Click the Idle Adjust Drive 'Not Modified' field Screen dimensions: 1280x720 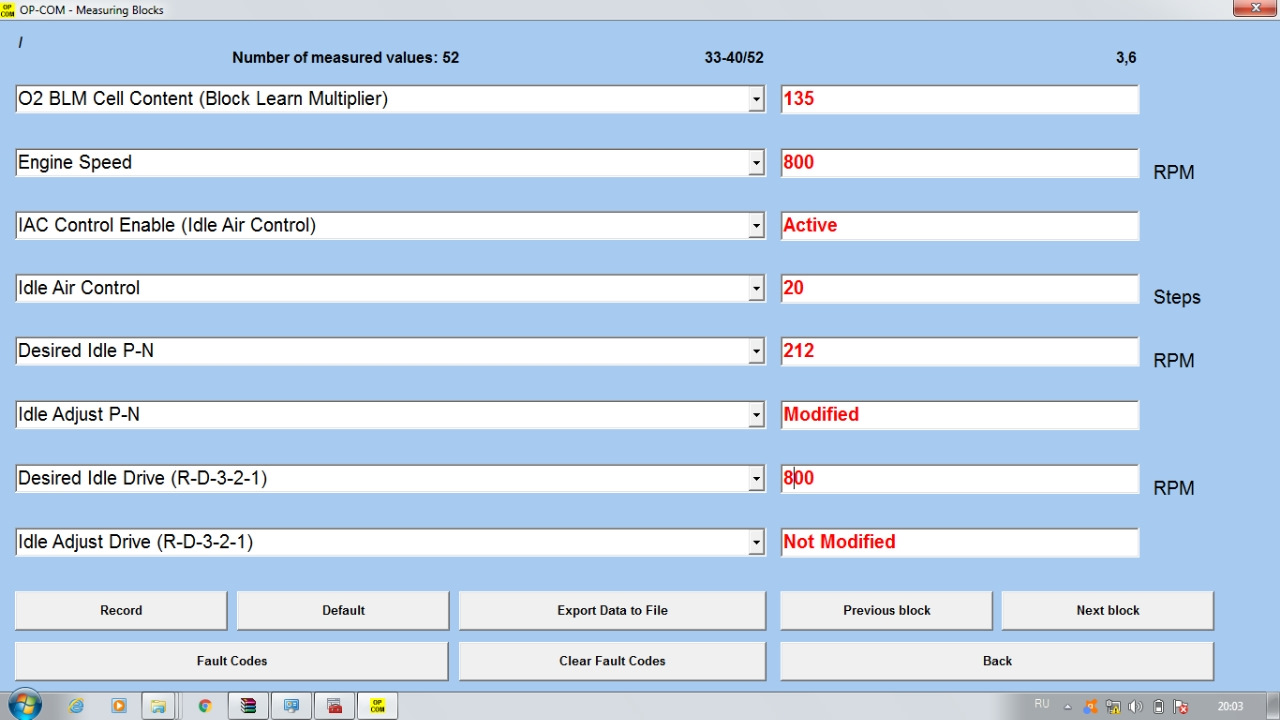960,542
